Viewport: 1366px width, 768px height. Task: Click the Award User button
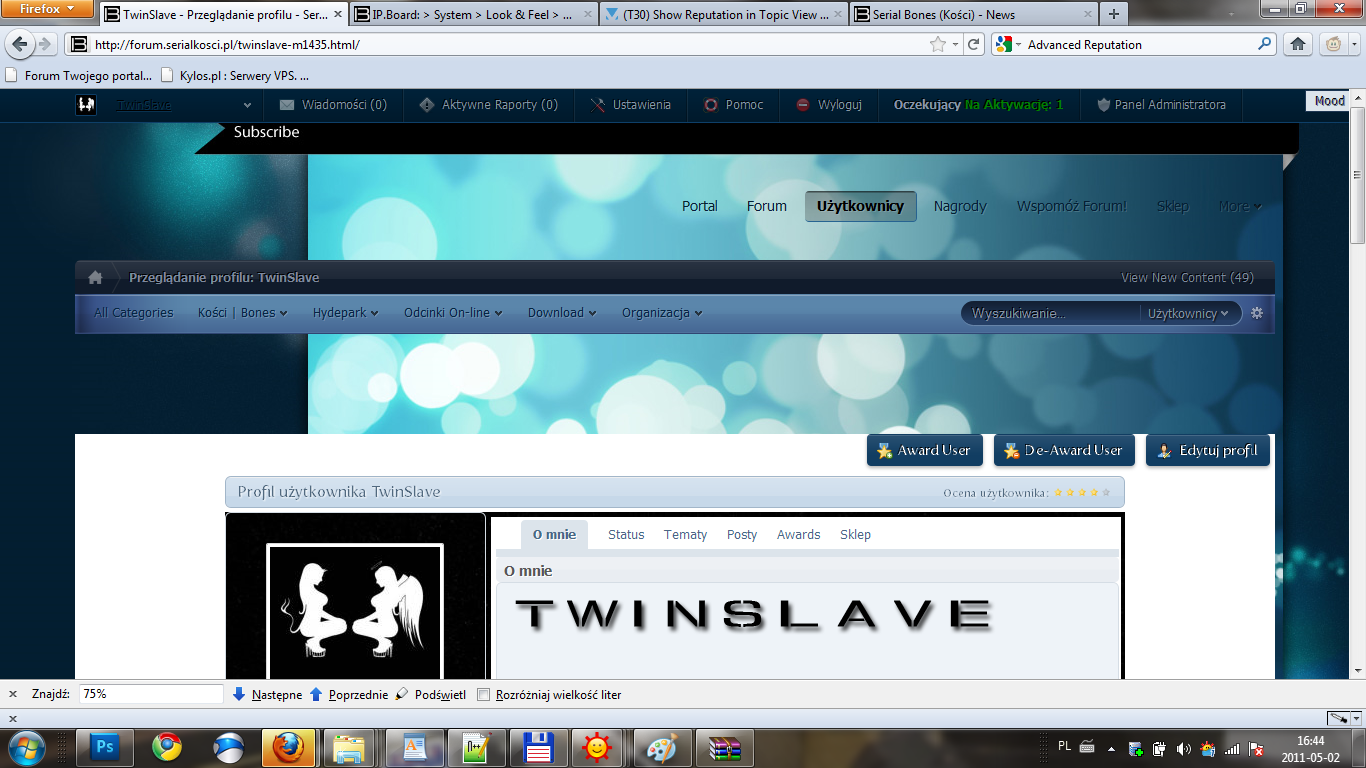[925, 450]
